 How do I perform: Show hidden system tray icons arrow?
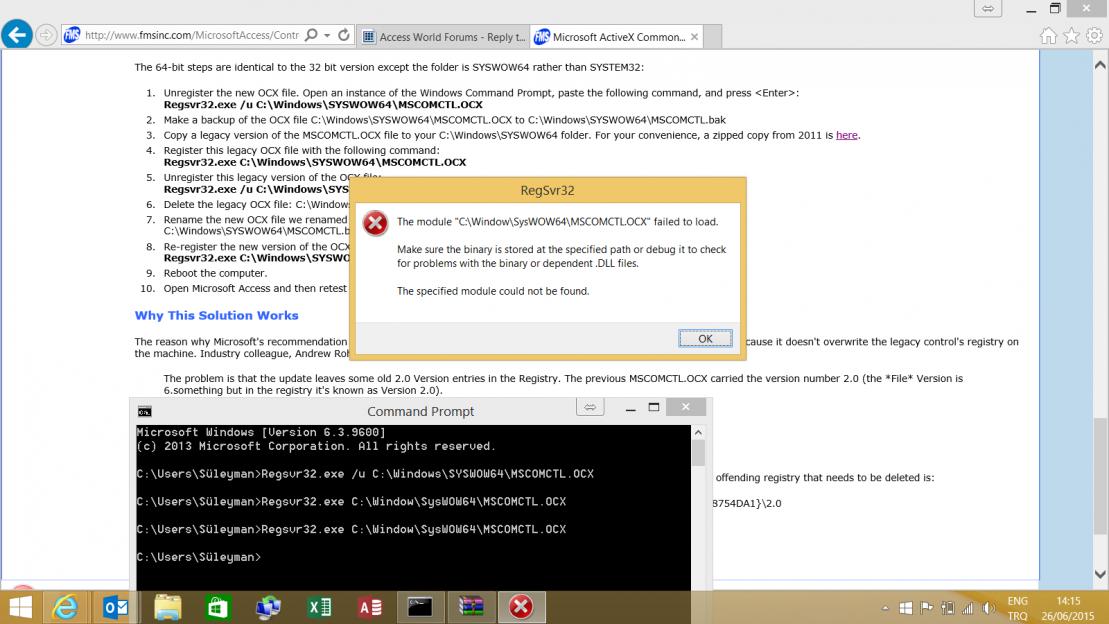coord(885,608)
